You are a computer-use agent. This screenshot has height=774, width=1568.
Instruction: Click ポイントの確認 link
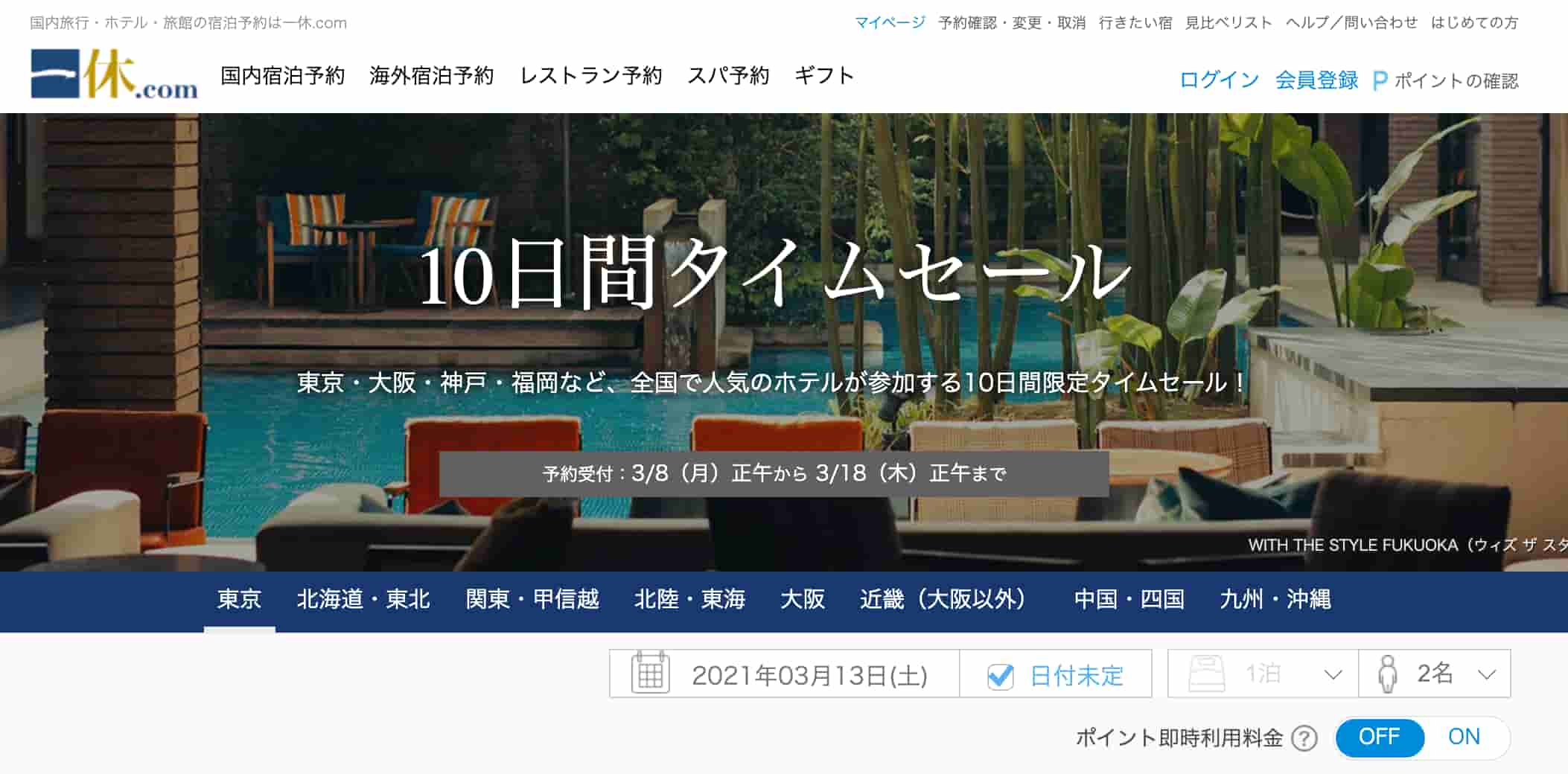tap(1456, 80)
